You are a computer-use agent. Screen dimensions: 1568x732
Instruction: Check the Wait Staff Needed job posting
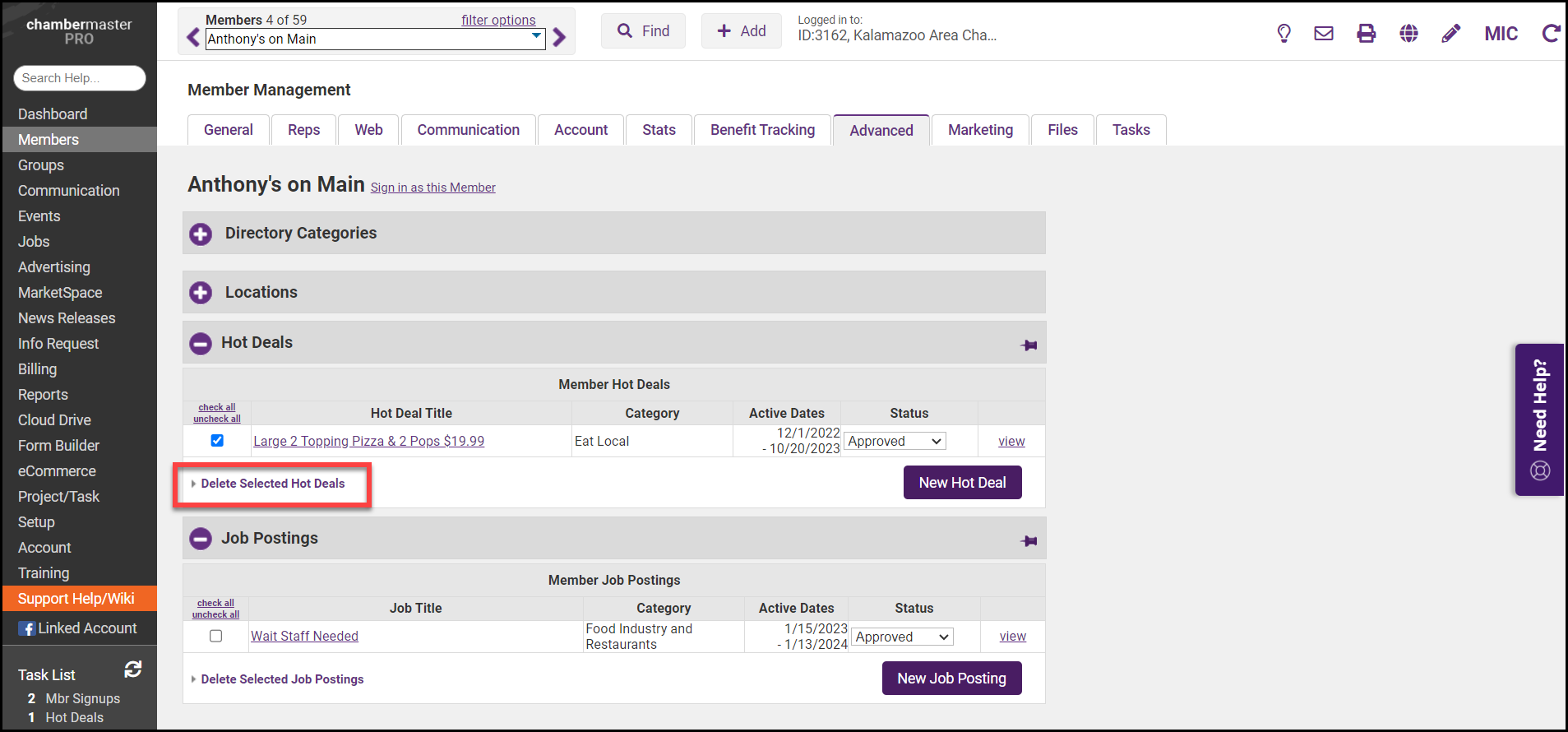(x=216, y=636)
